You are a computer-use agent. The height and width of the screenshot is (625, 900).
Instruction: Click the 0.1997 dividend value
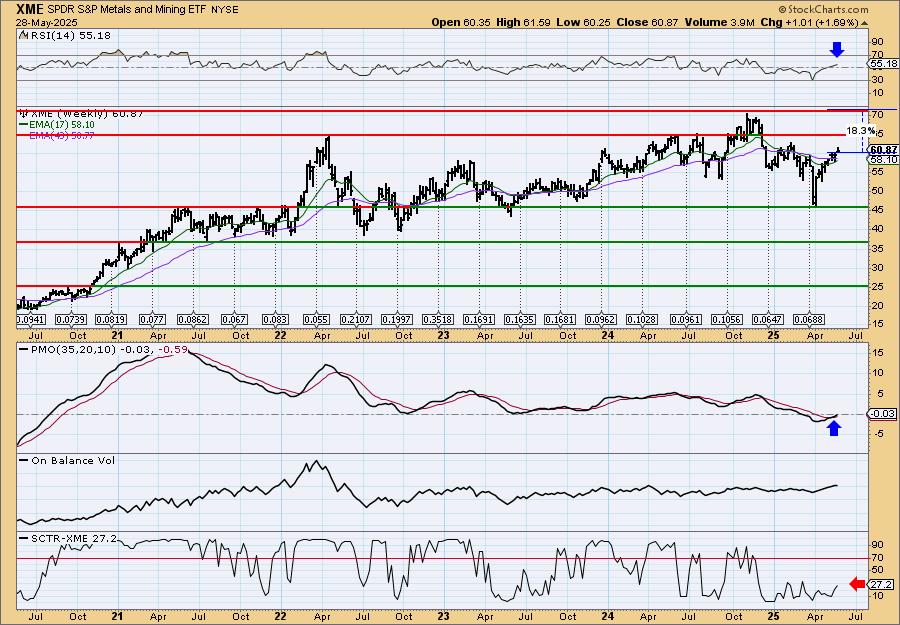397,319
